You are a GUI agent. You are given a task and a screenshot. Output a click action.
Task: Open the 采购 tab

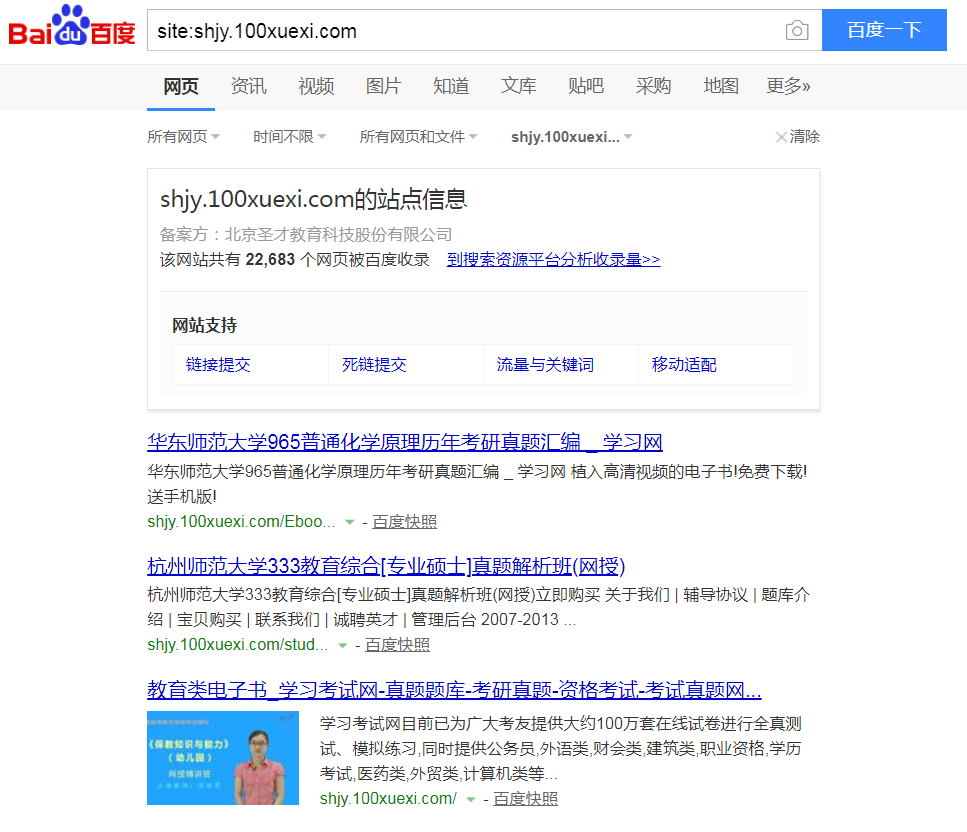654,86
